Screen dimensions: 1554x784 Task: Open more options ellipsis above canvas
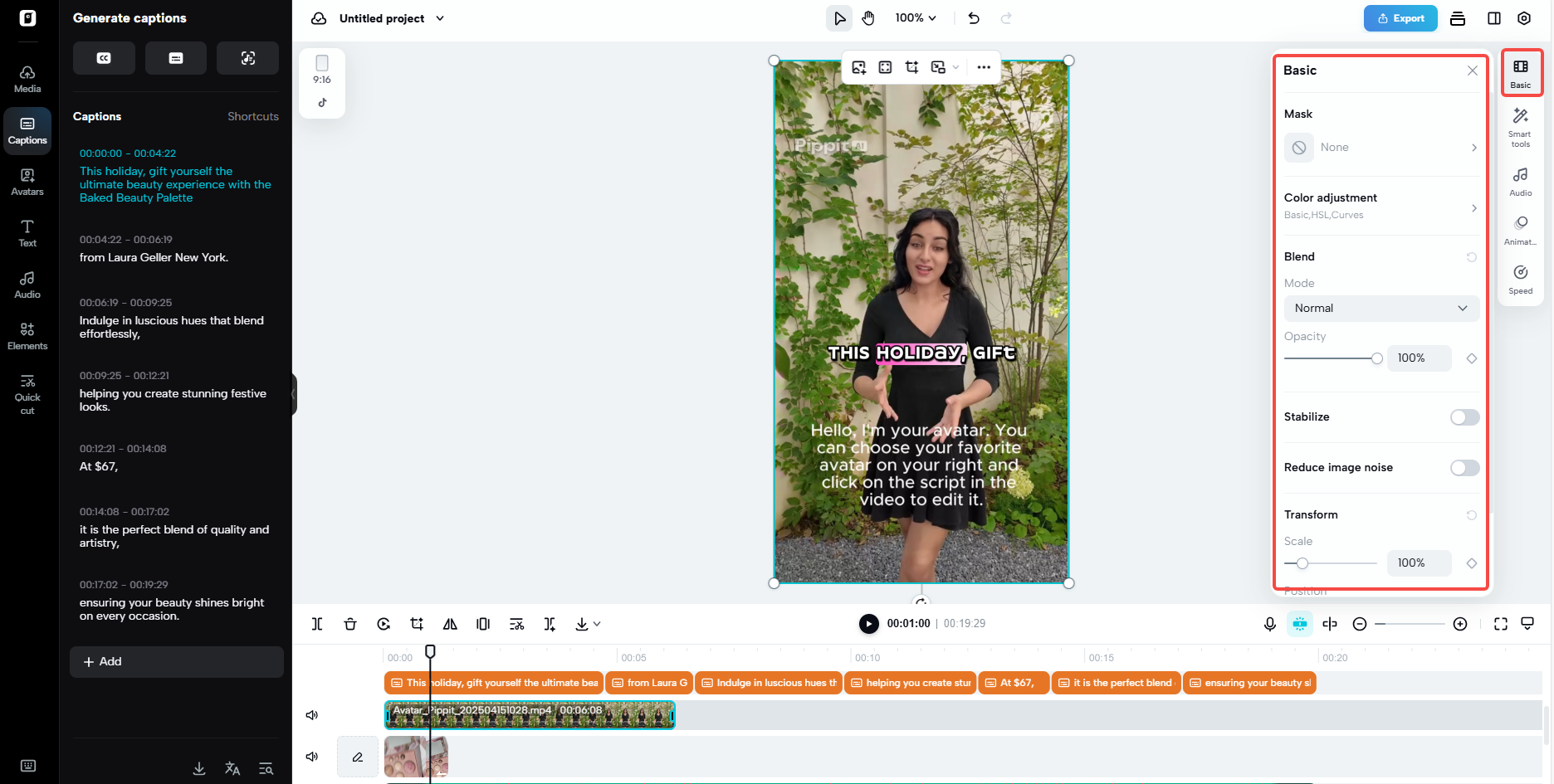click(x=984, y=67)
